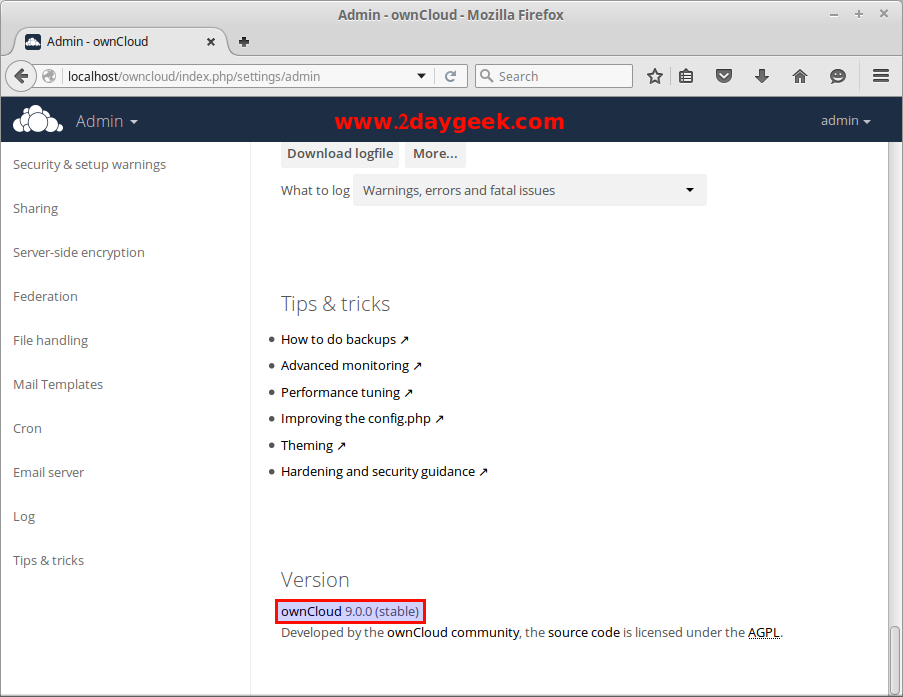The image size is (903, 697).
Task: Open Hardening and security guidance link
Action: 384,472
